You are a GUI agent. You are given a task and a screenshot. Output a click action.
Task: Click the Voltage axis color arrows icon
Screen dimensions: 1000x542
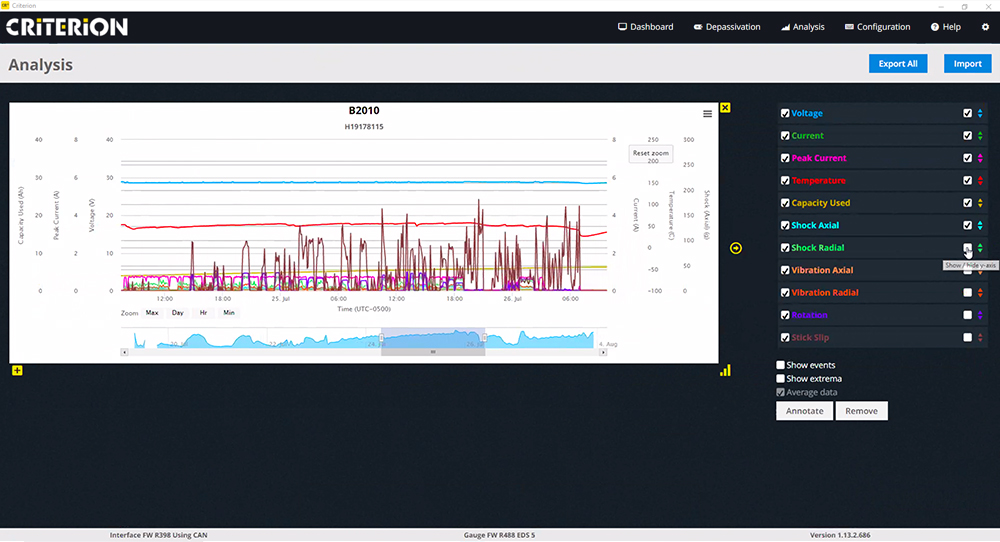(x=980, y=113)
